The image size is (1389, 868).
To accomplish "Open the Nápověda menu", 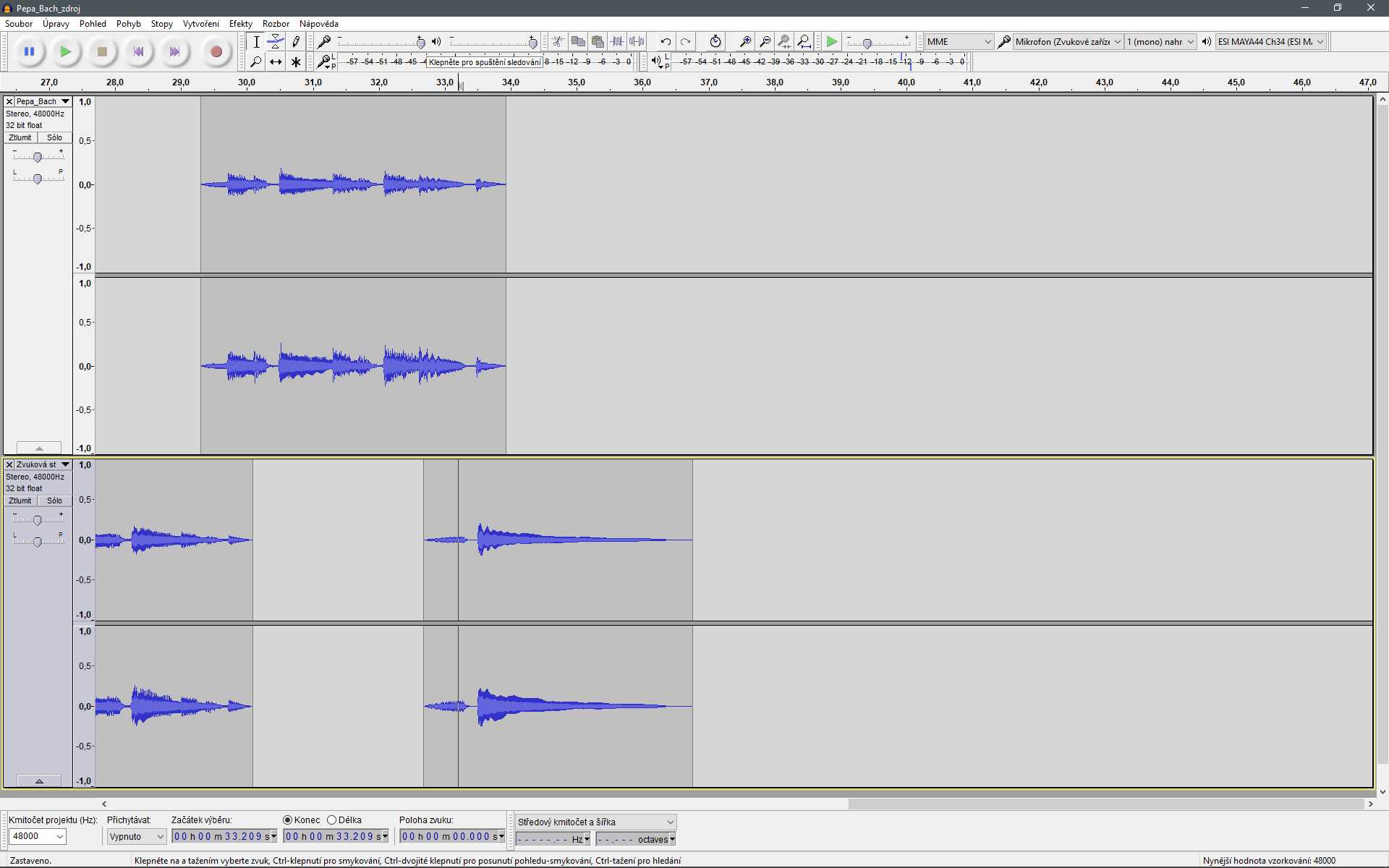I will [x=319, y=24].
